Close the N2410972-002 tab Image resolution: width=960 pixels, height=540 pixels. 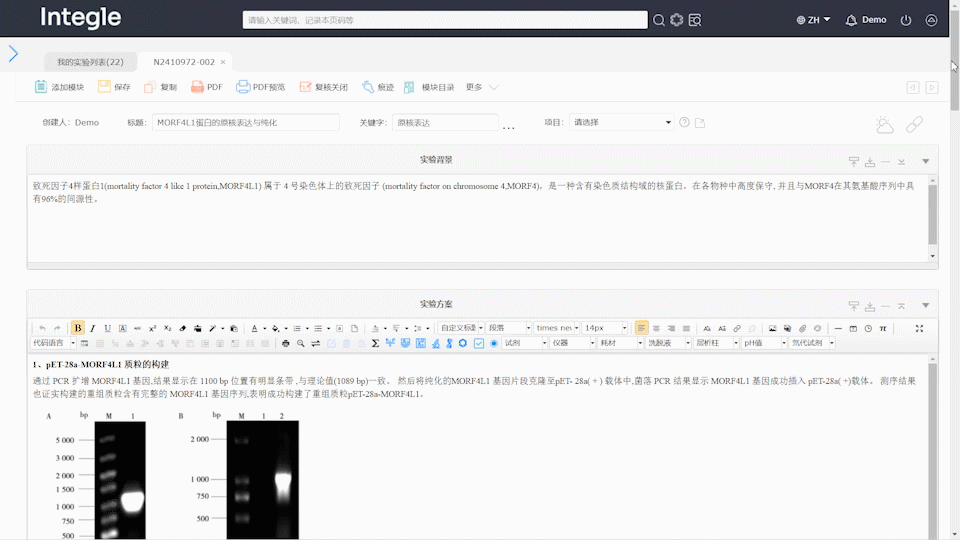[223, 62]
